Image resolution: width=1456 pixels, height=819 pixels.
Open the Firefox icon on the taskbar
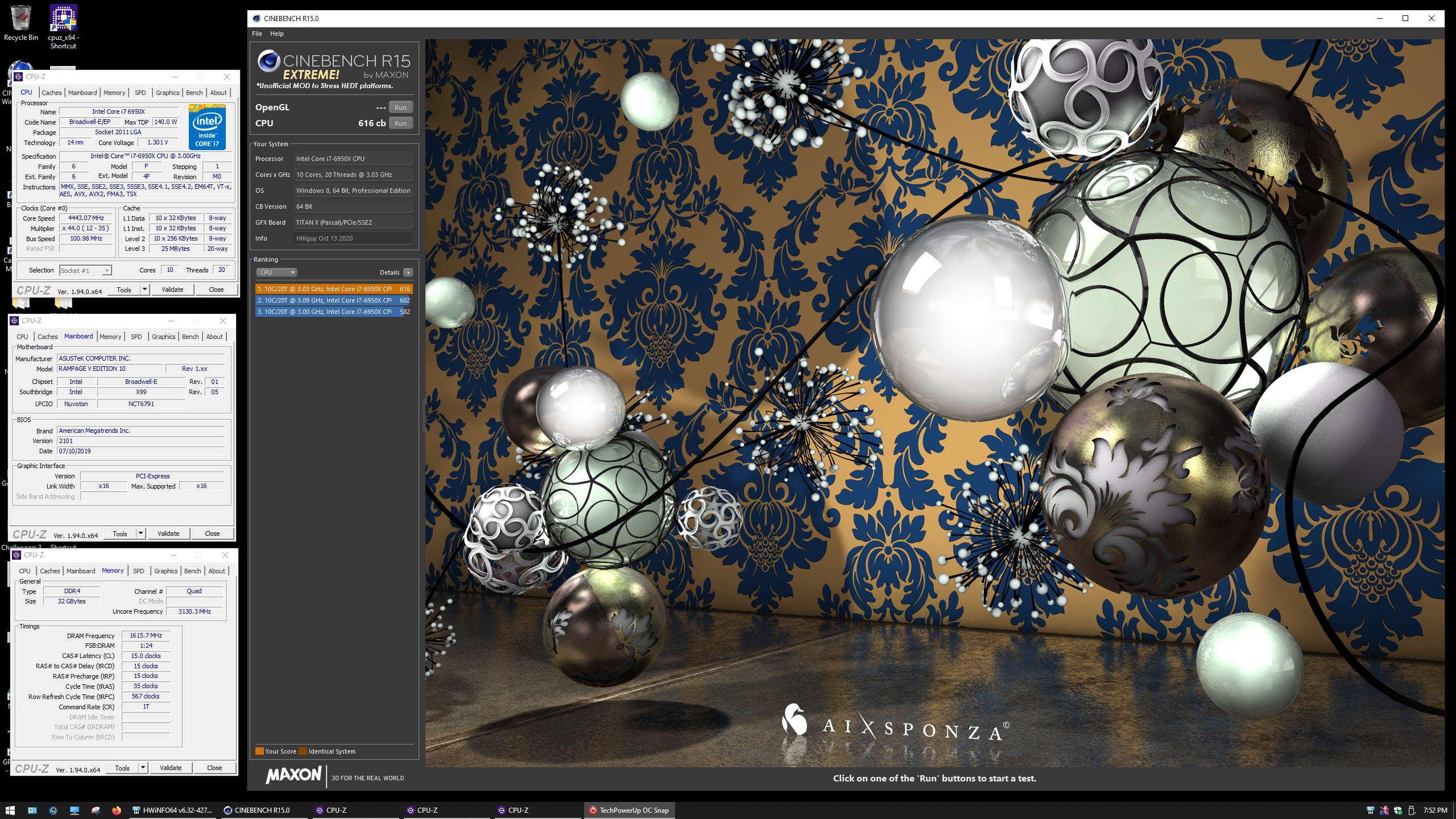[x=117, y=810]
